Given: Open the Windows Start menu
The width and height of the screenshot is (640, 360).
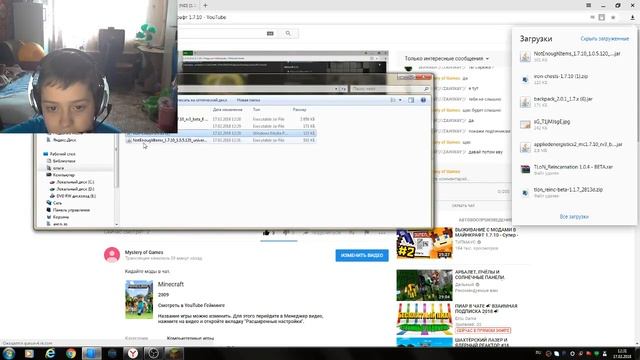Looking at the screenshot, I should pos(9,353).
